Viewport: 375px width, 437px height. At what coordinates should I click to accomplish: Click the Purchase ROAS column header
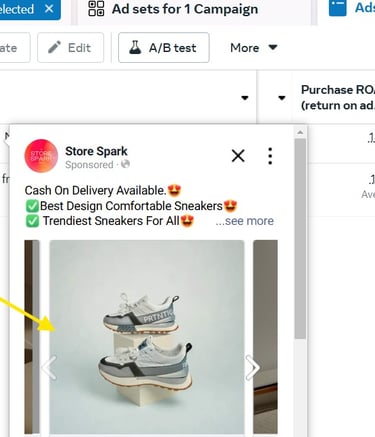[337, 97]
